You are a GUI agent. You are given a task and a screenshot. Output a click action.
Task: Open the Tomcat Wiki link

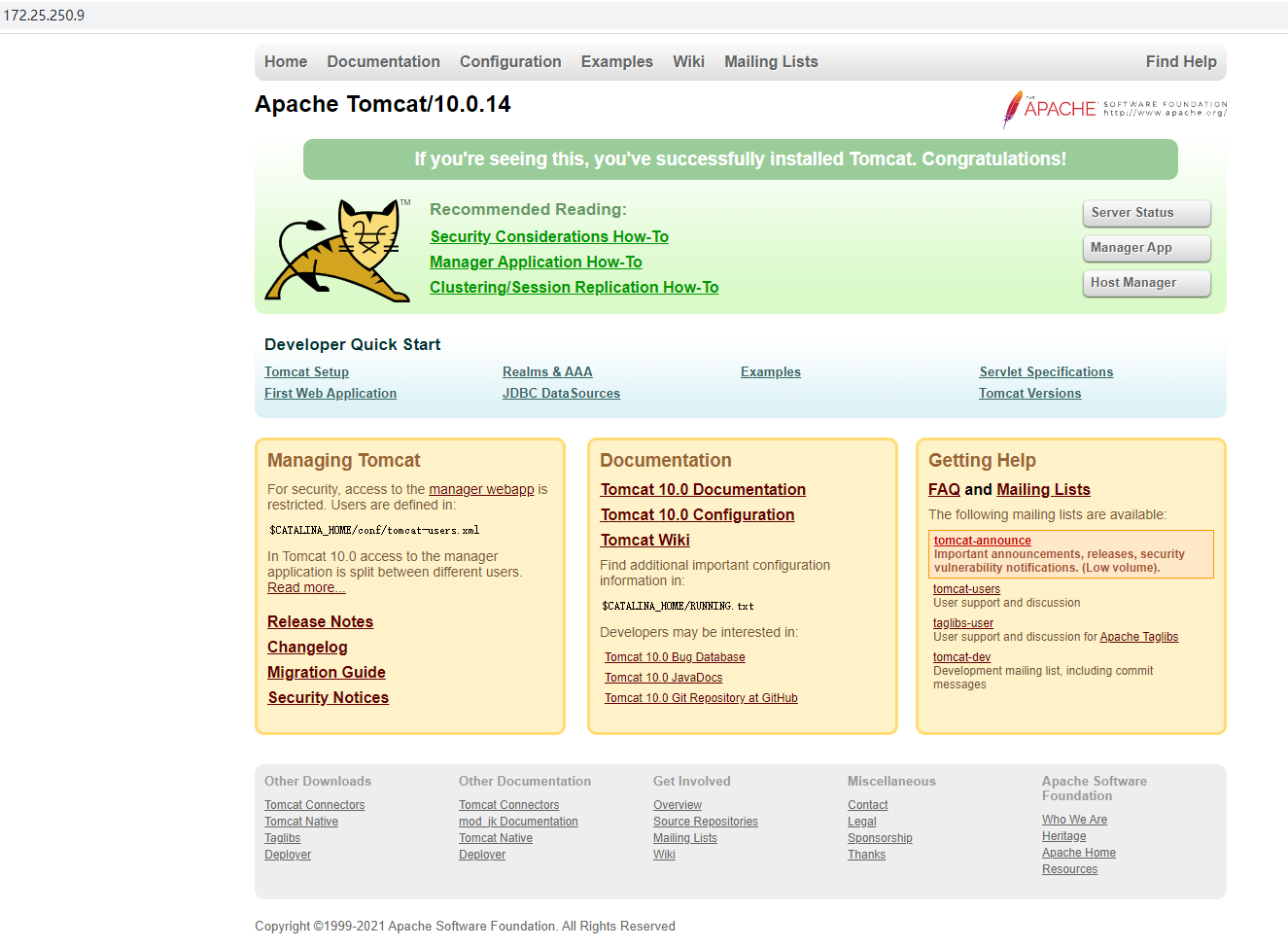click(x=644, y=540)
